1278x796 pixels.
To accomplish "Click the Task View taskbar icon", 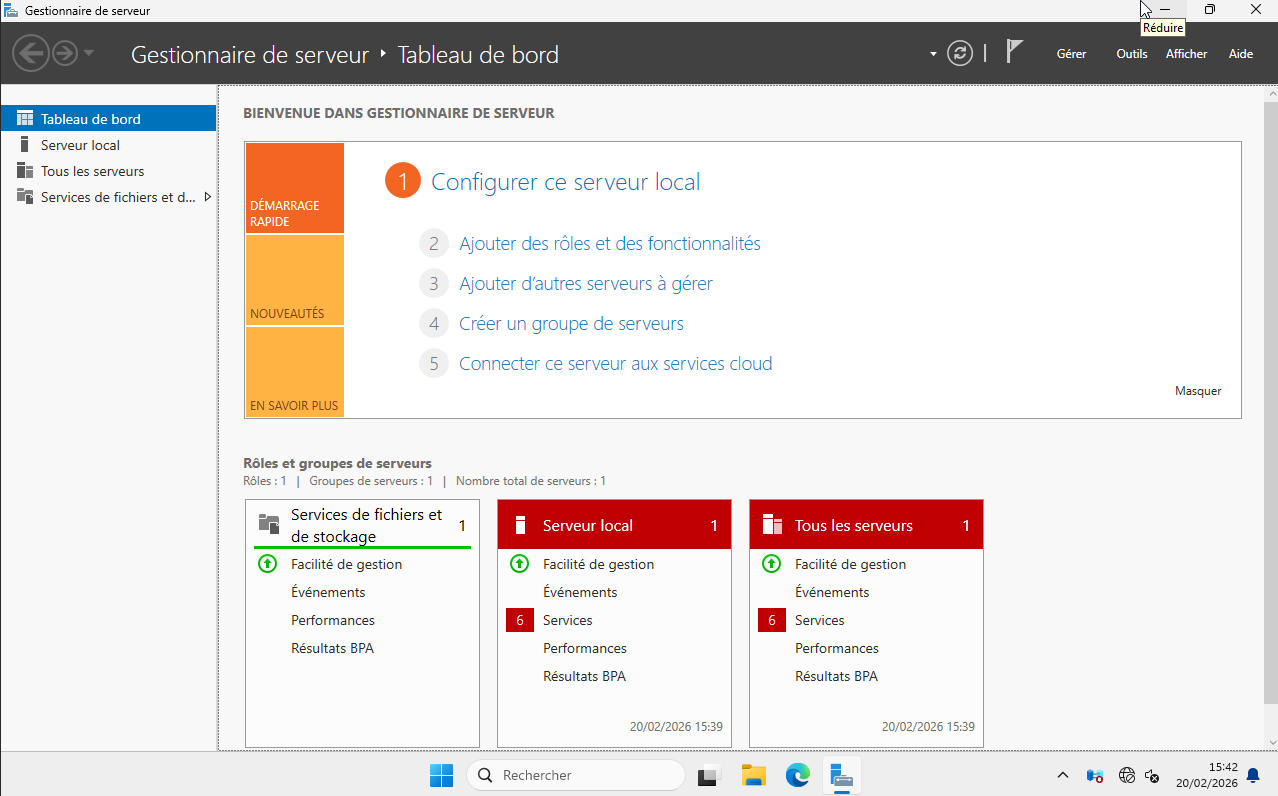I will coord(710,775).
